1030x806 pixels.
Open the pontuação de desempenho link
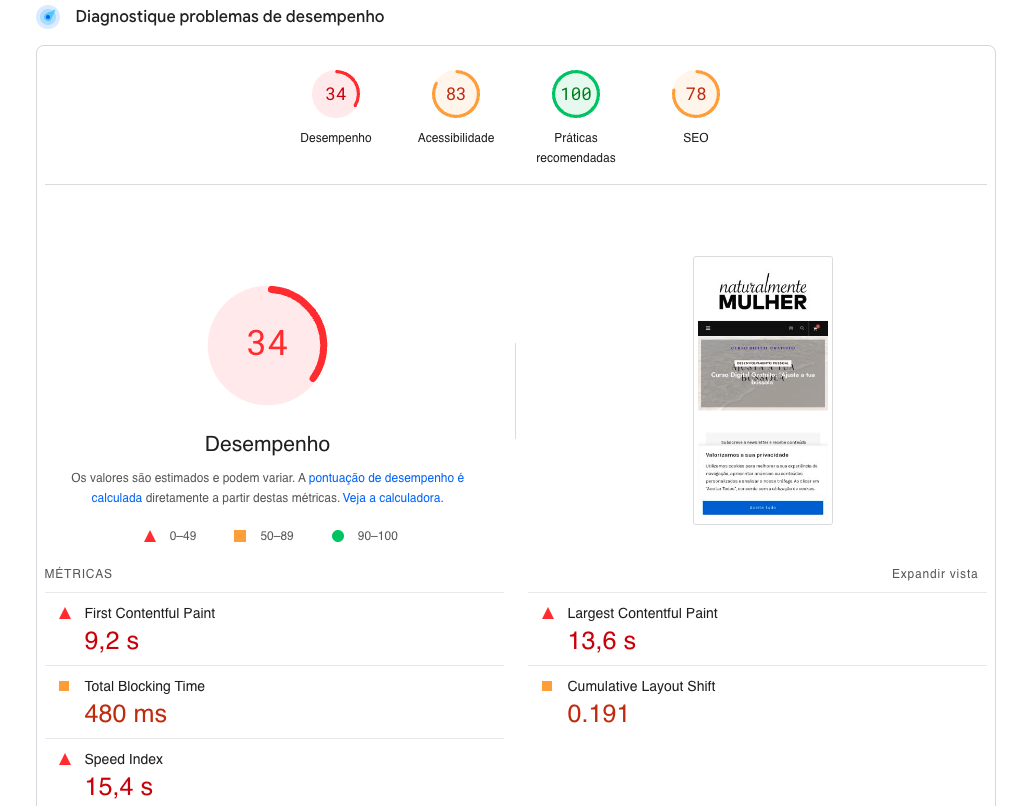[386, 478]
